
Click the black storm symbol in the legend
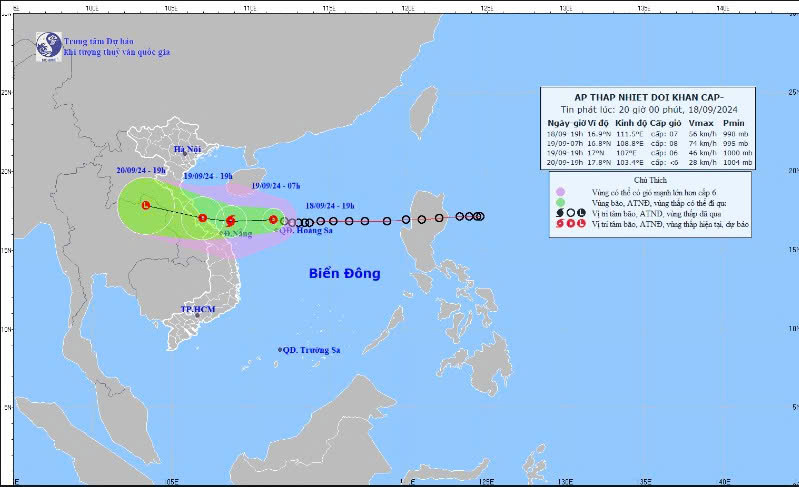click(560, 213)
